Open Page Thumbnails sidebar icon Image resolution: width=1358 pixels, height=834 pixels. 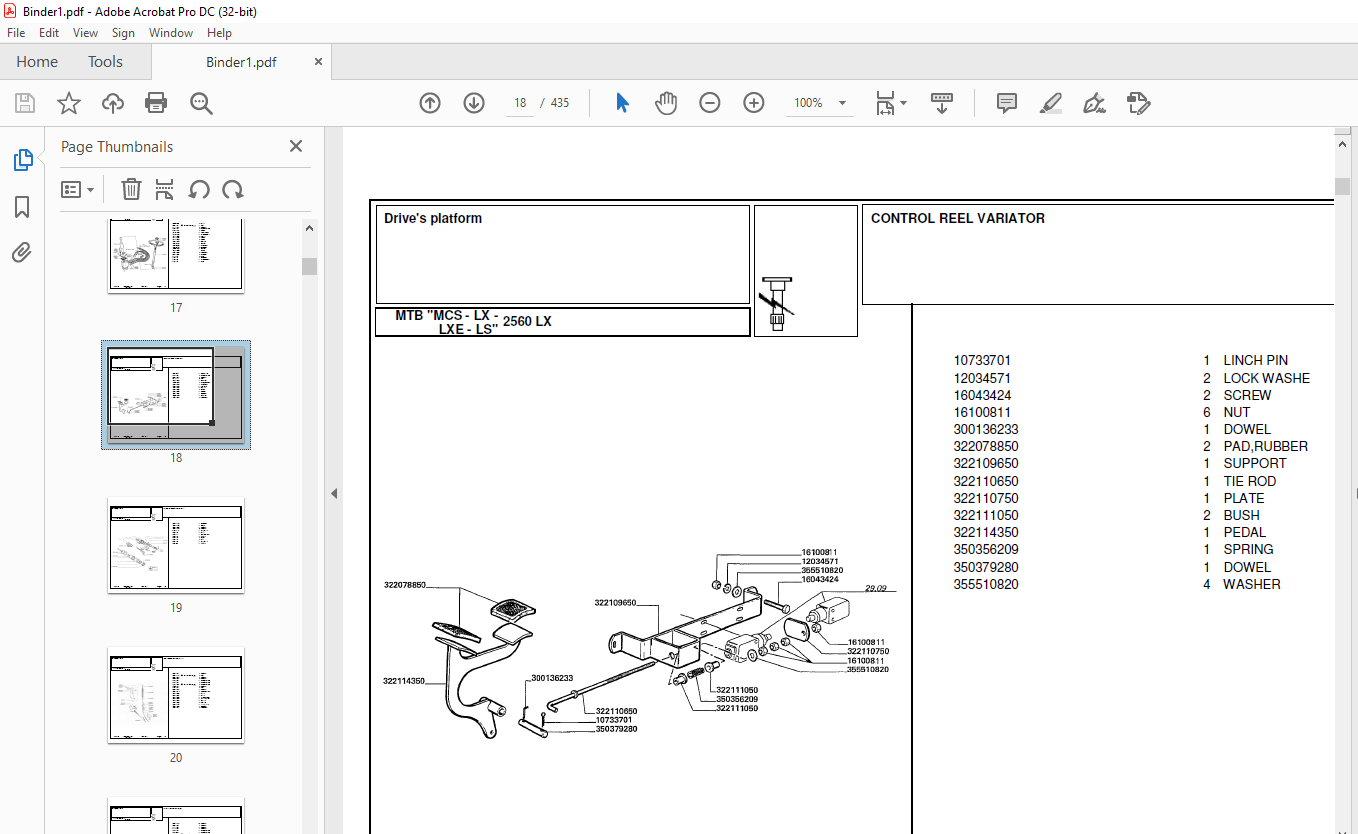click(22, 160)
